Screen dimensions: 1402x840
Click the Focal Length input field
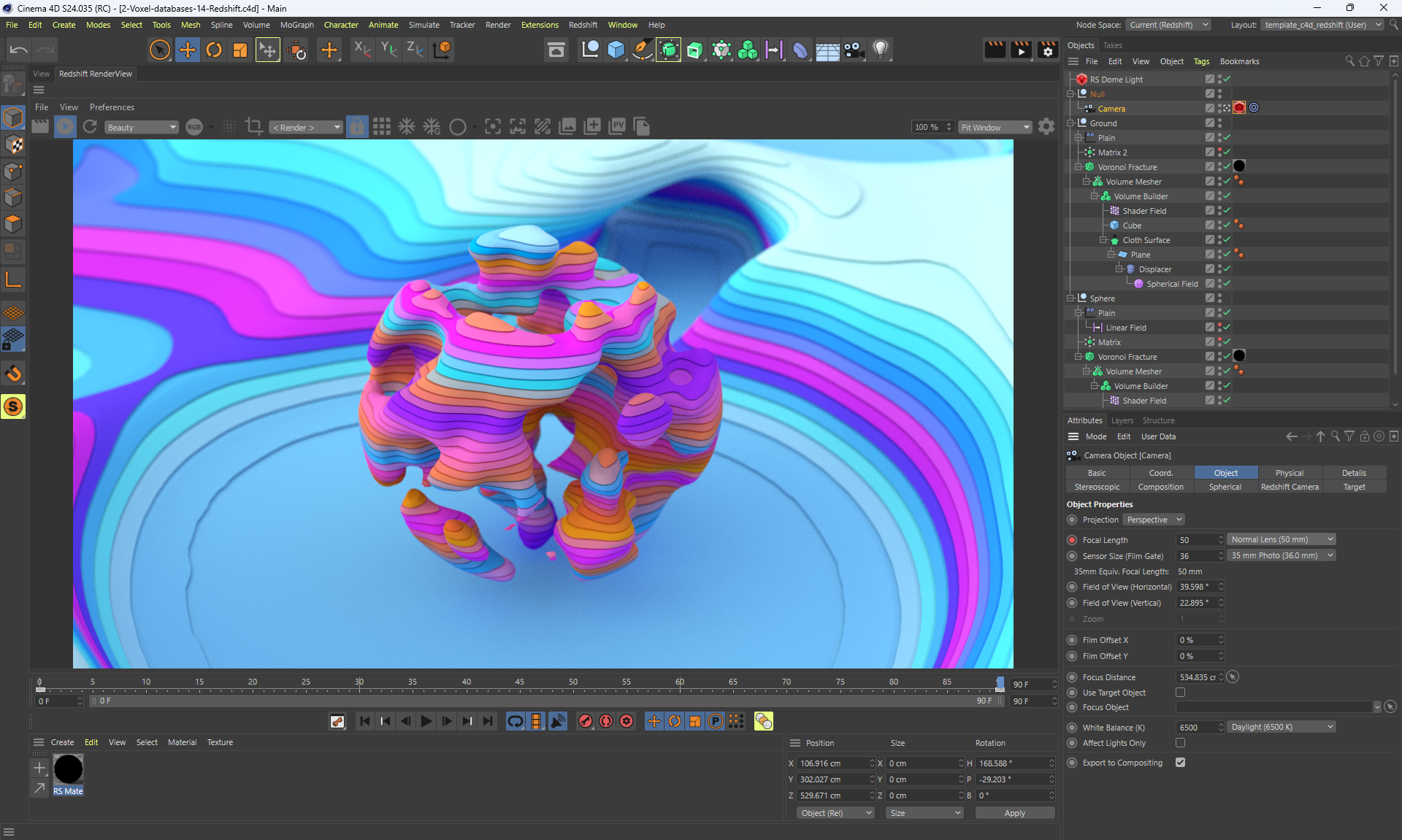[x=1196, y=540]
